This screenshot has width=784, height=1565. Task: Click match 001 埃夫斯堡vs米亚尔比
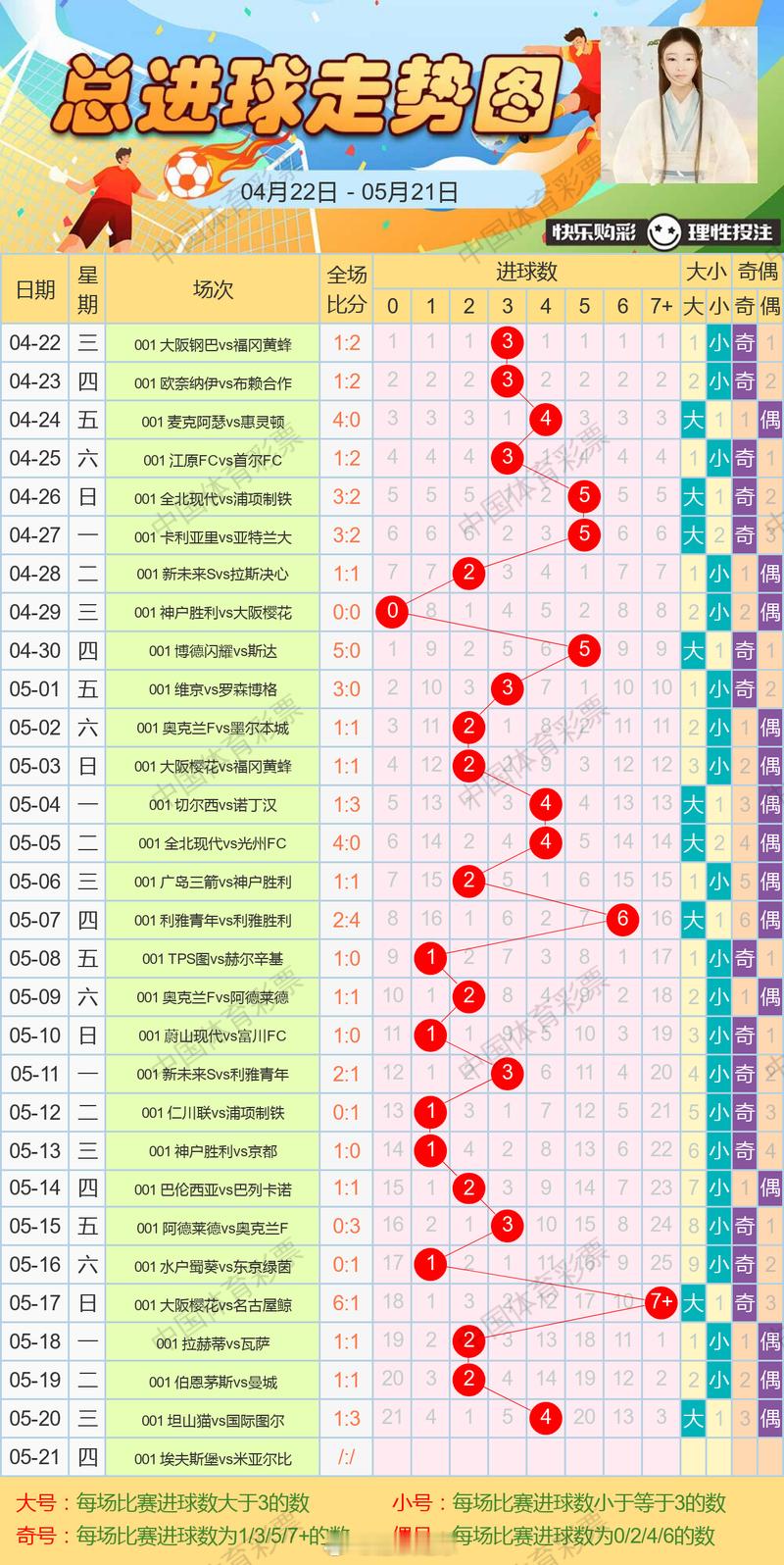pyautogui.click(x=213, y=1458)
